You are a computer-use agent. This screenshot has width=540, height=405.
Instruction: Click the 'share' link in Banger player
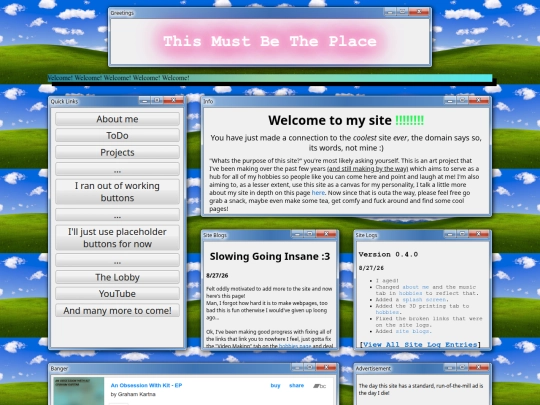[x=297, y=385]
